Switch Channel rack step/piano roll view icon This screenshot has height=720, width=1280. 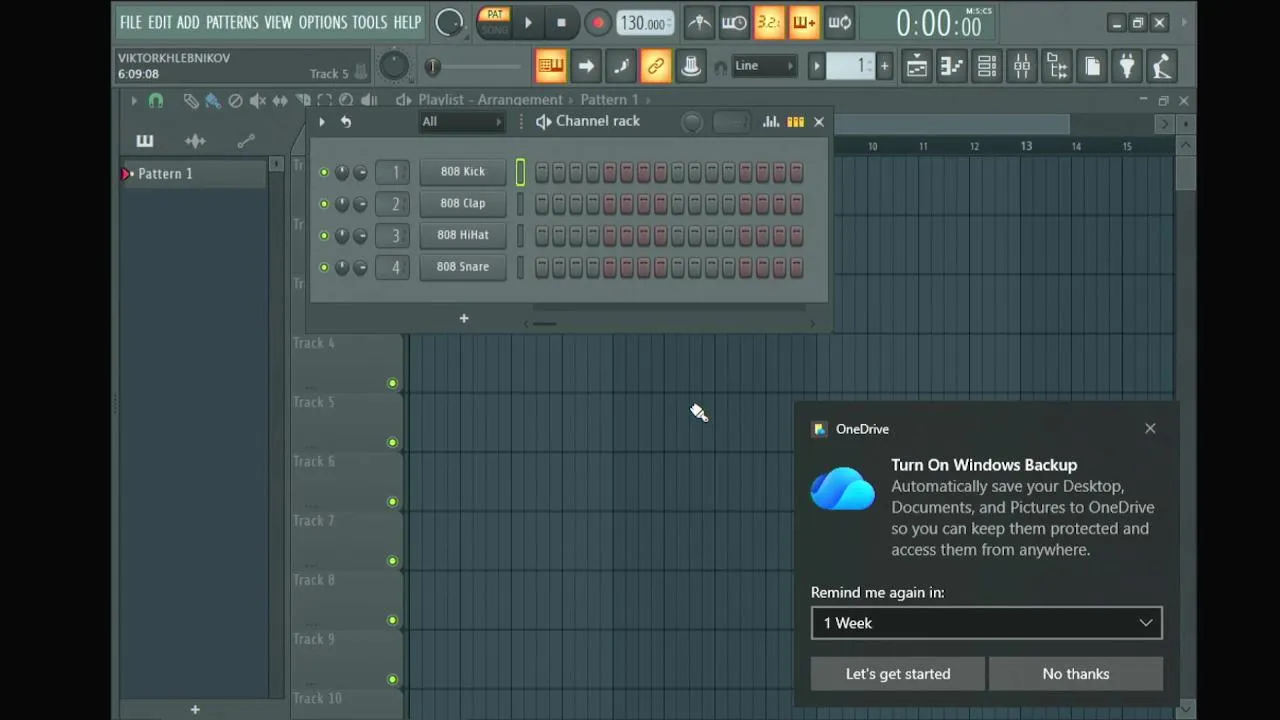[x=796, y=121]
